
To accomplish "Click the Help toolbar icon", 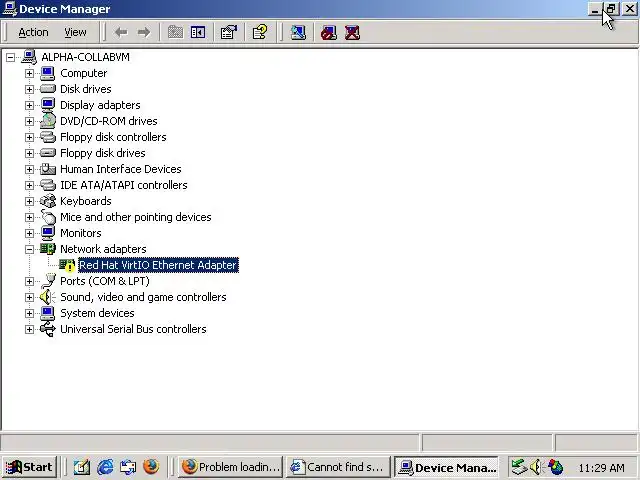I will pos(260,32).
